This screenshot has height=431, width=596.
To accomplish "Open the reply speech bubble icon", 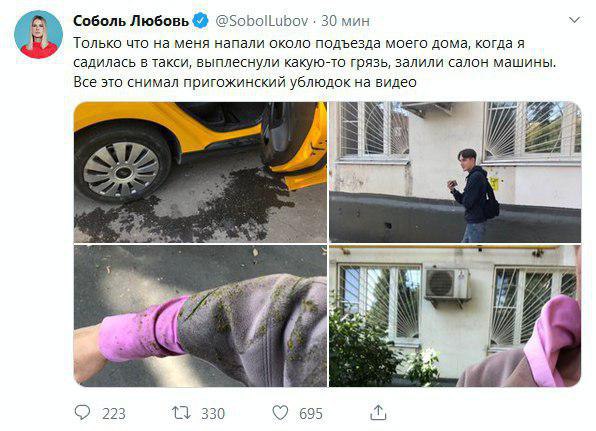I will (82, 412).
